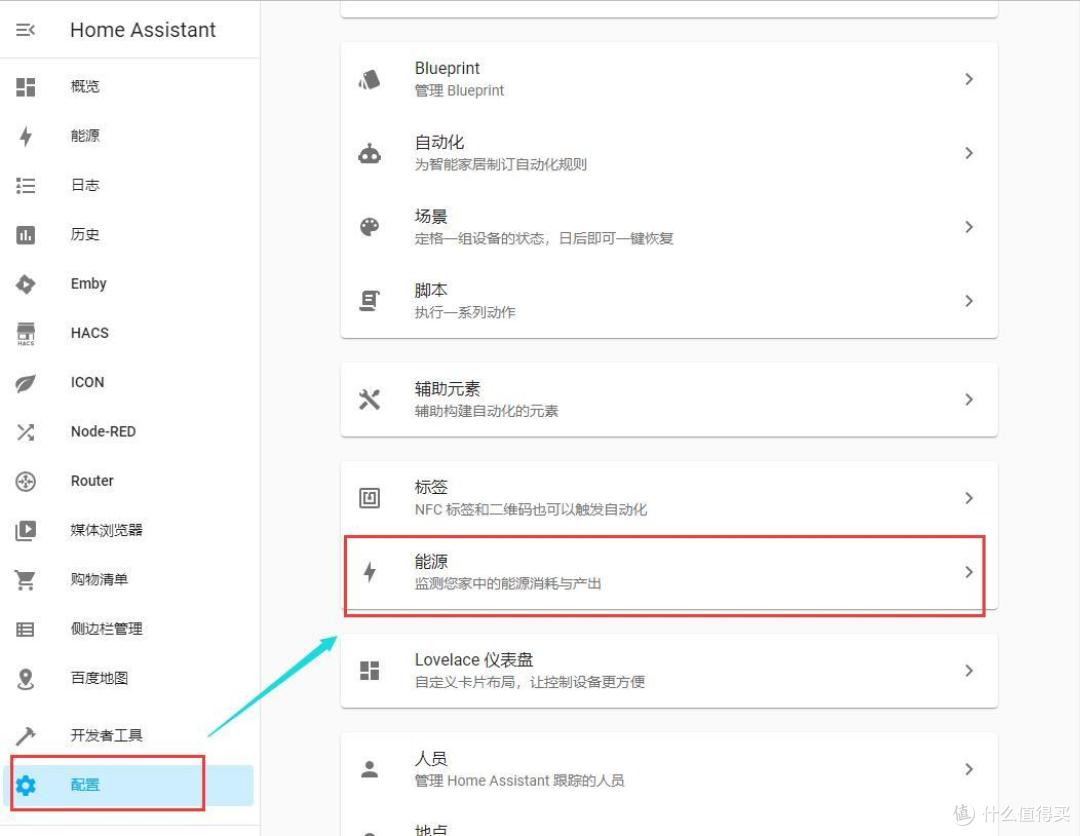Click the ICON leaf icon in sidebar
Image resolution: width=1080 pixels, height=836 pixels.
click(x=25, y=383)
